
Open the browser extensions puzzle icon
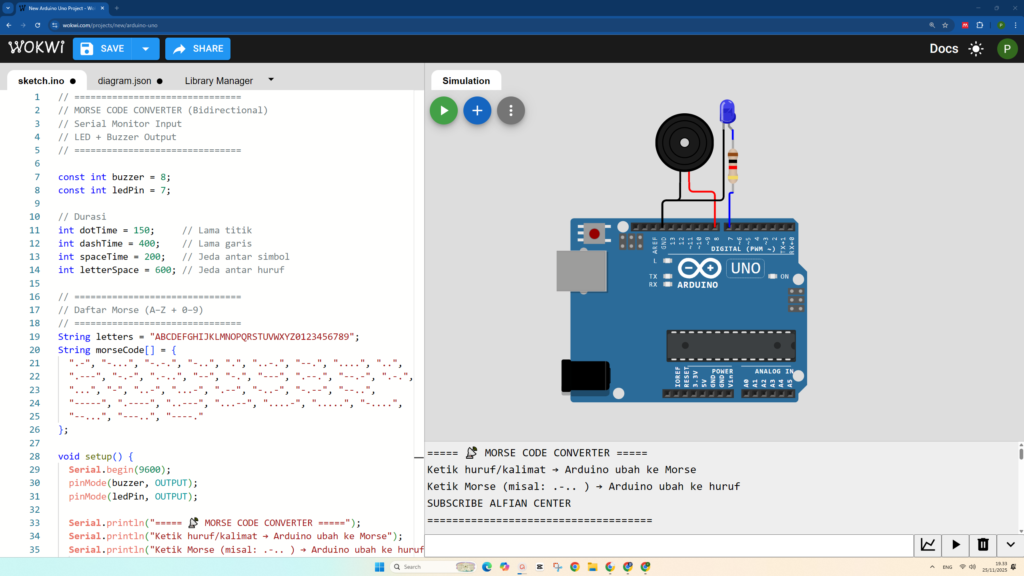tap(980, 25)
